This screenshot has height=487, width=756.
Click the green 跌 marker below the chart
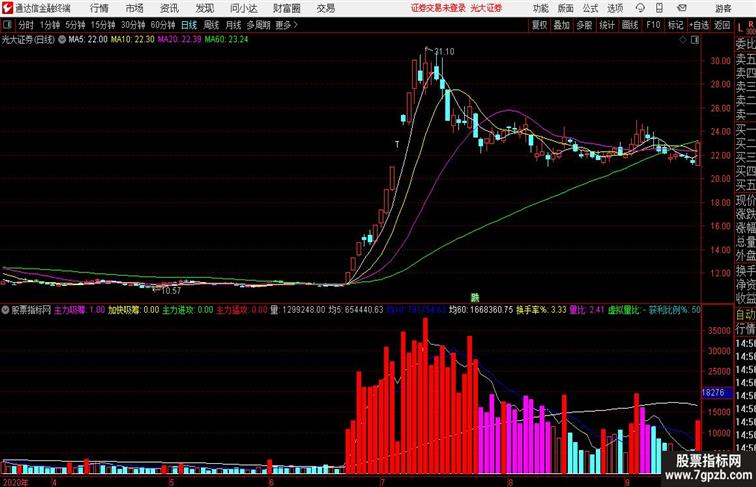[475, 298]
